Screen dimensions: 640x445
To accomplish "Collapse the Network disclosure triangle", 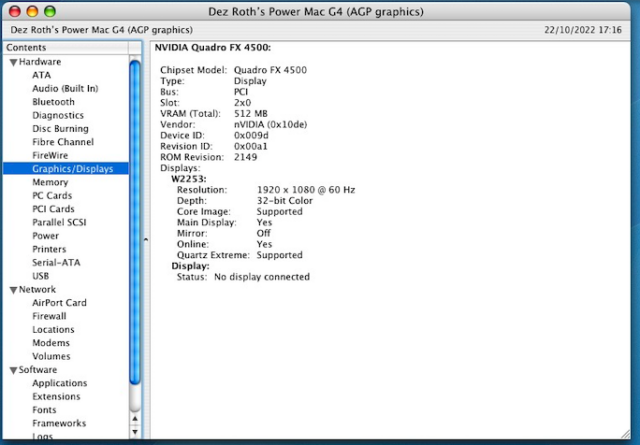I will (x=13, y=290).
